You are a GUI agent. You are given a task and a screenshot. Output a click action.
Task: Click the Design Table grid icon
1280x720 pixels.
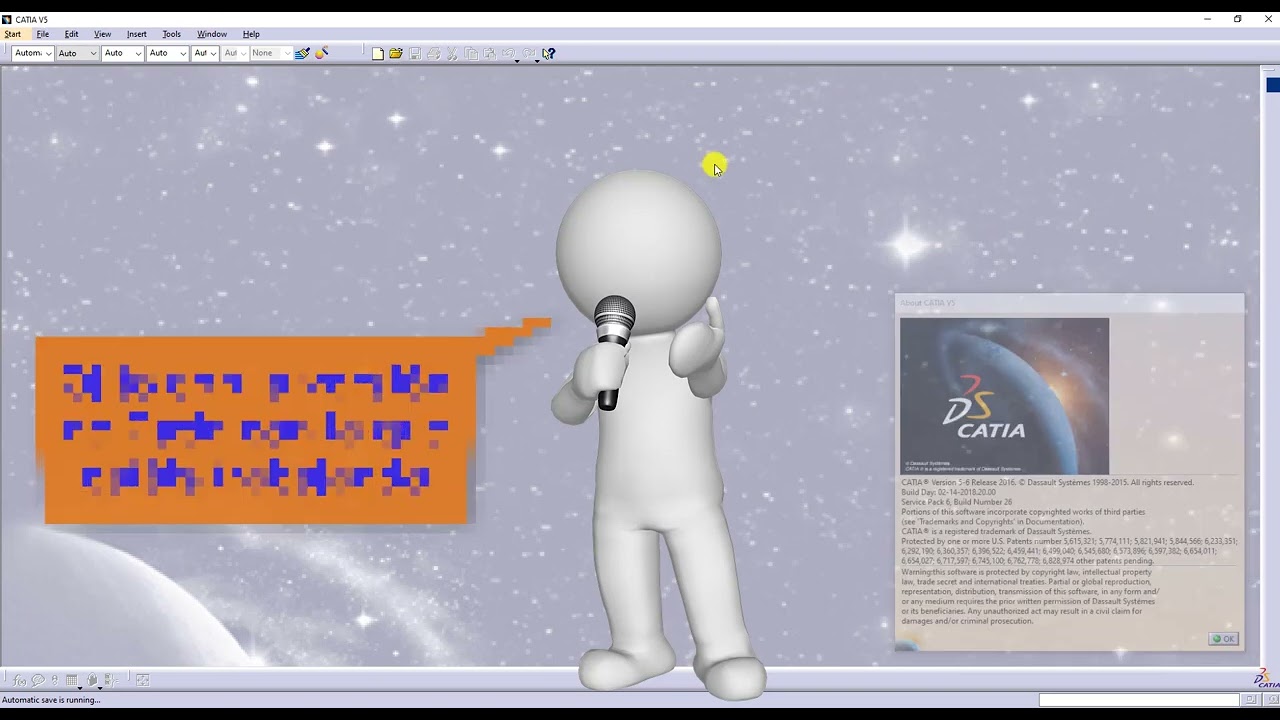click(72, 680)
